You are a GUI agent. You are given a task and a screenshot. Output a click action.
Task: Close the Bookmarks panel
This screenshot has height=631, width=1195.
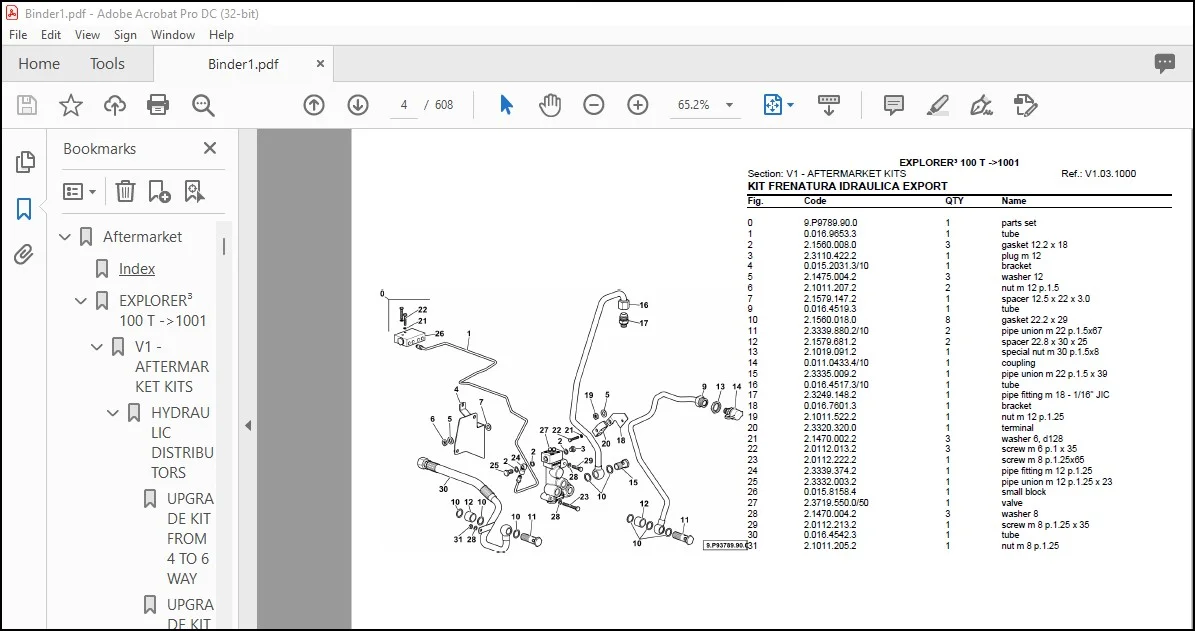point(210,149)
